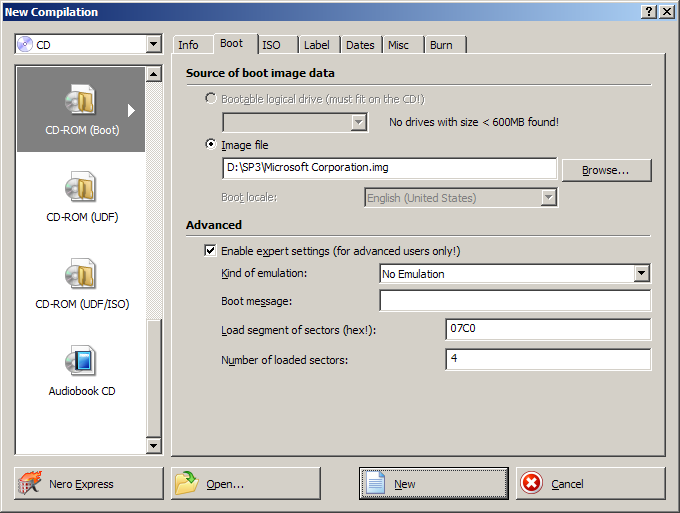
Task: Click the title bar help question mark
Action: point(647,11)
